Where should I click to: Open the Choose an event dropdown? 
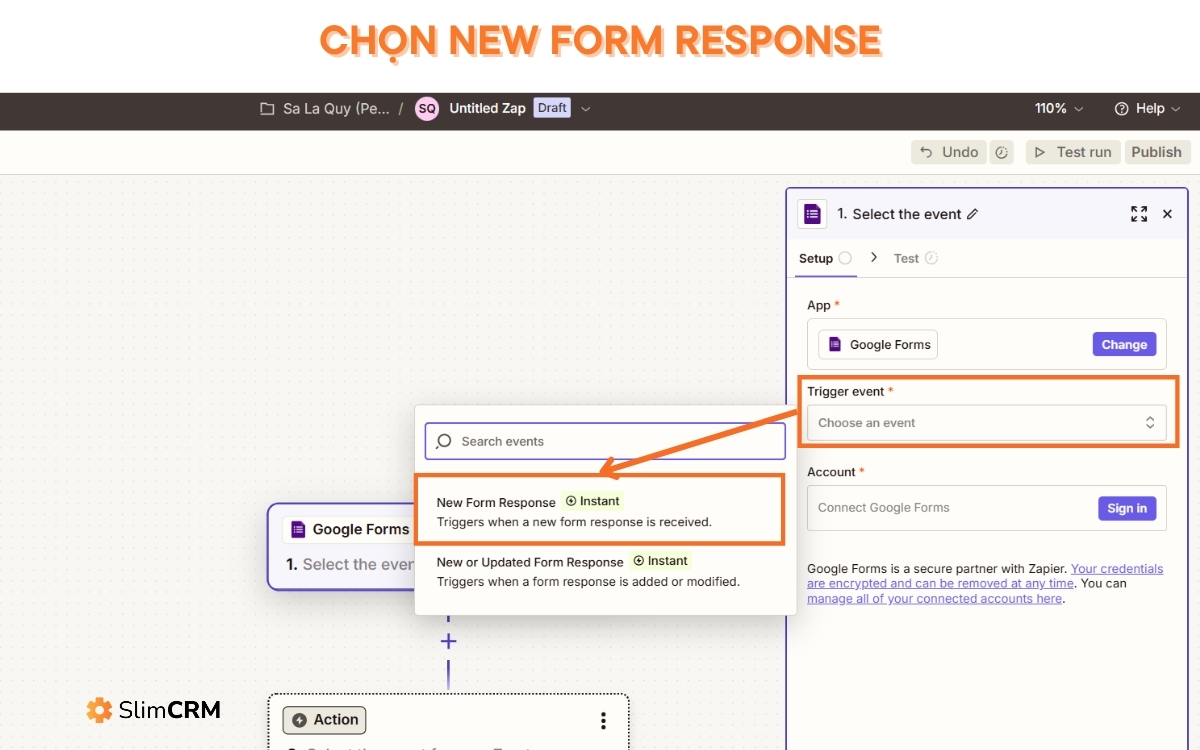point(987,422)
